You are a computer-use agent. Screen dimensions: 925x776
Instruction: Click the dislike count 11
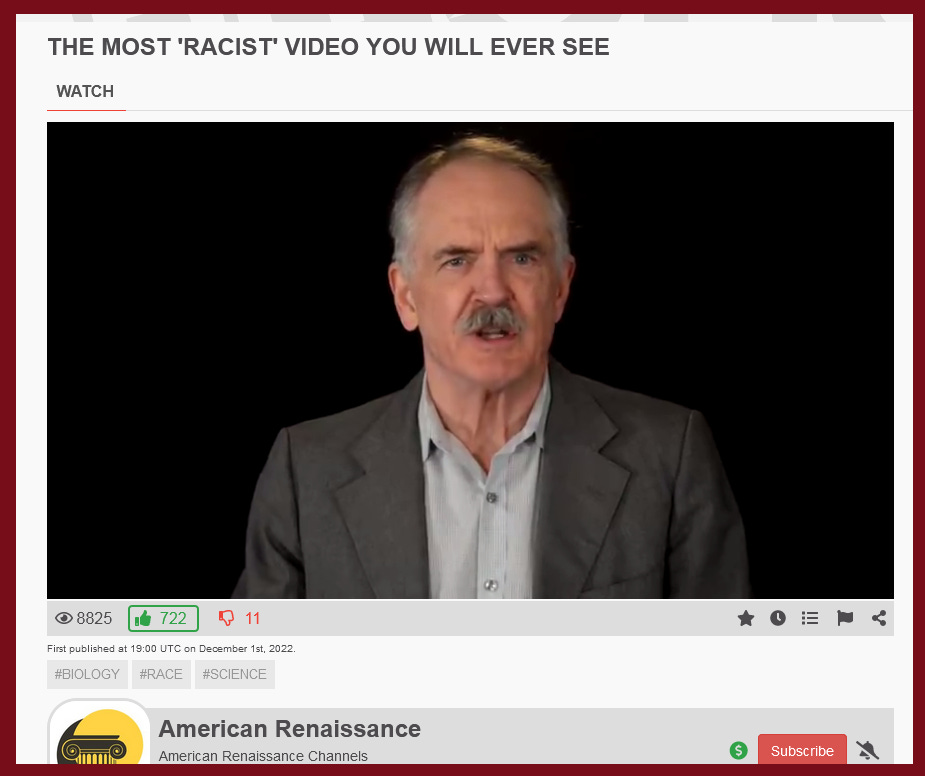coord(252,618)
